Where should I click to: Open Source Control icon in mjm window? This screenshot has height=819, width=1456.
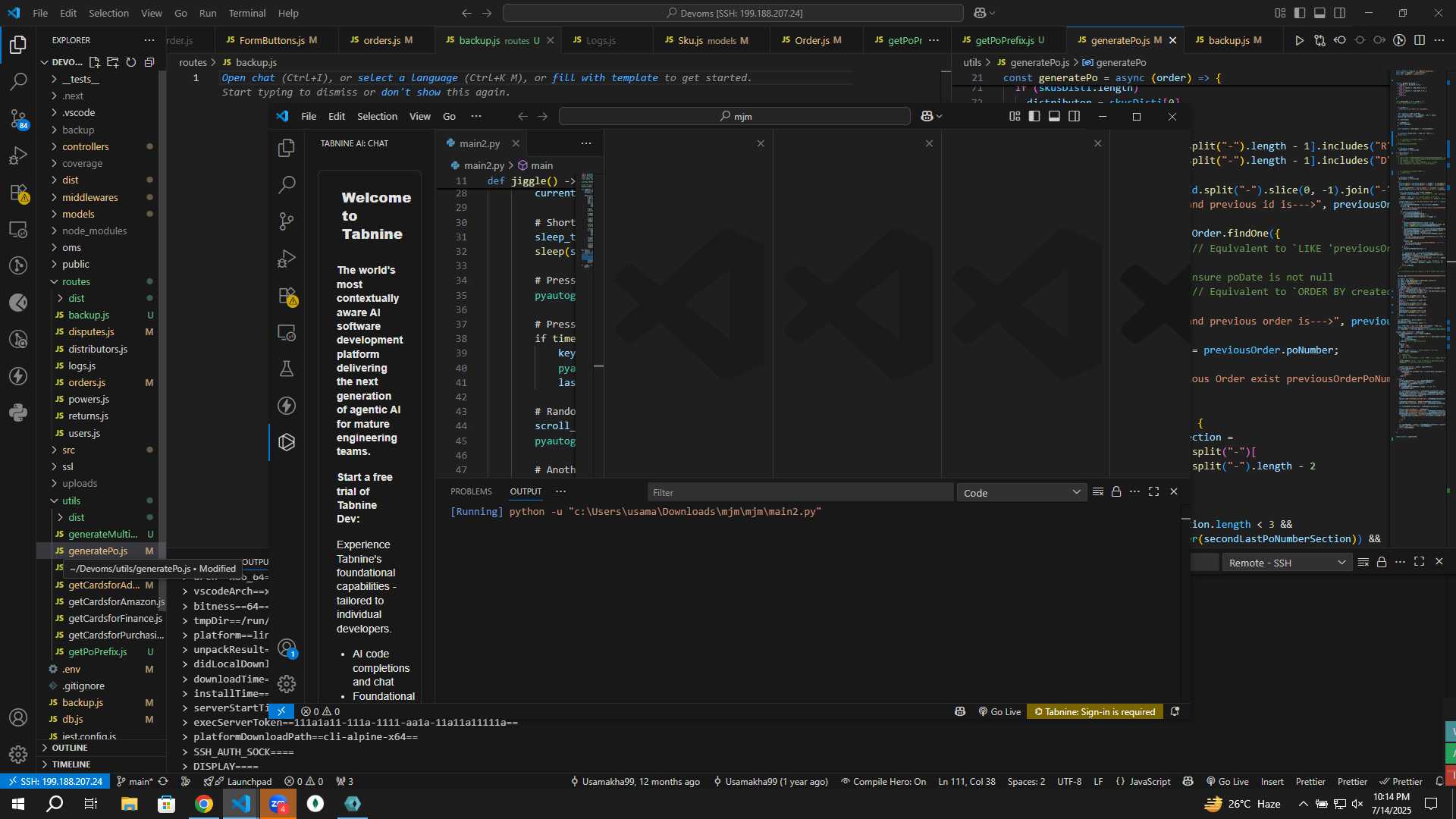(287, 221)
